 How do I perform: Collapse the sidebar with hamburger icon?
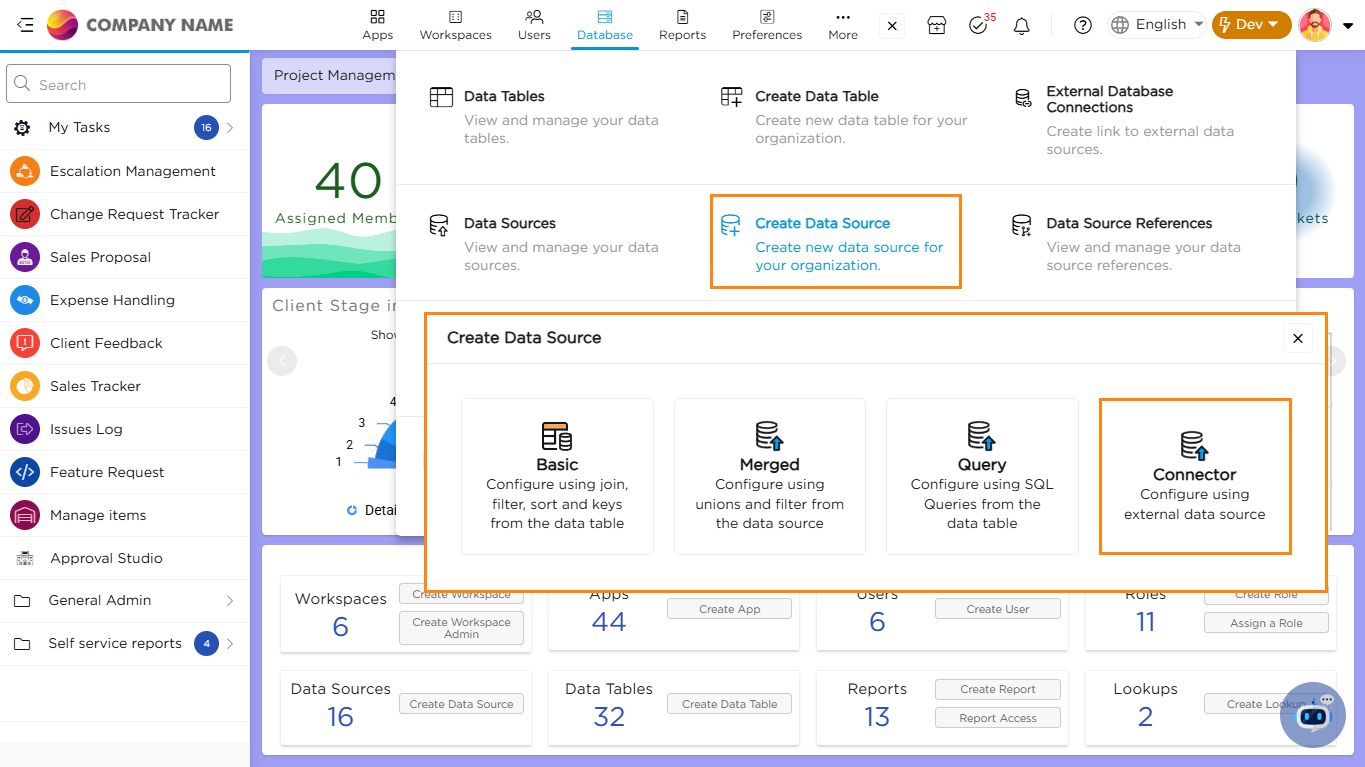click(x=25, y=25)
